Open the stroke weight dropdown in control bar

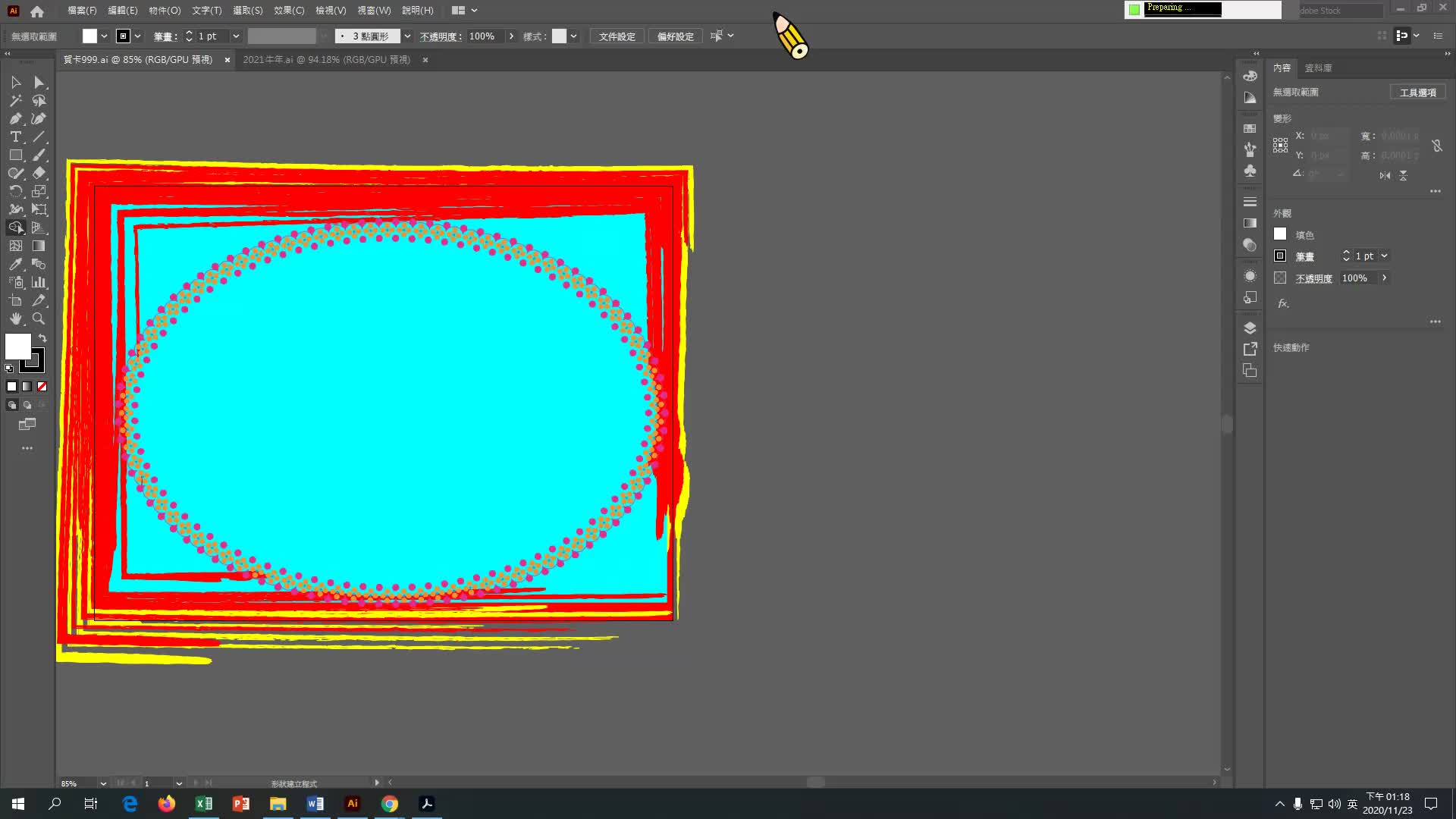coord(236,36)
